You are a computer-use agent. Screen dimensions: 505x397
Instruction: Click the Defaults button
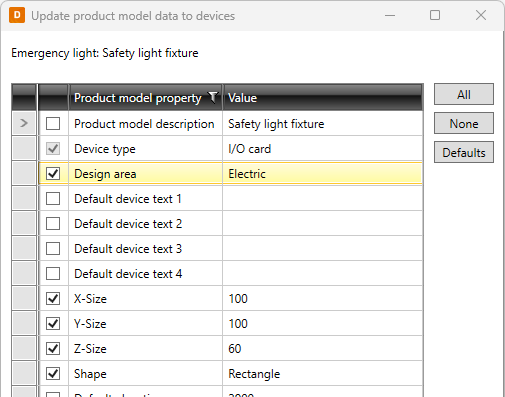[464, 152]
